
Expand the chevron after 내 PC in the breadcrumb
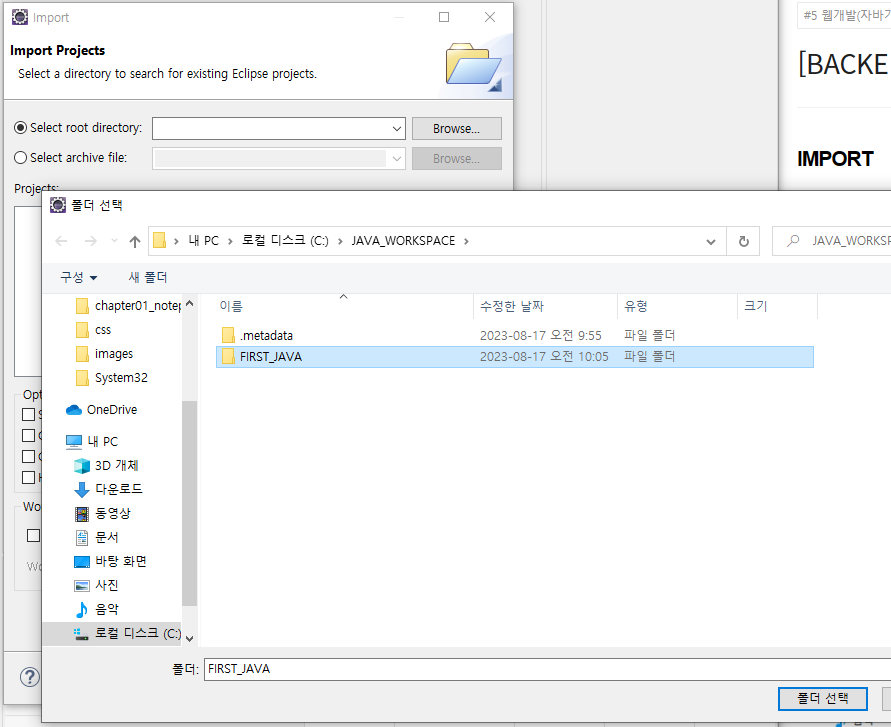pyautogui.click(x=230, y=241)
